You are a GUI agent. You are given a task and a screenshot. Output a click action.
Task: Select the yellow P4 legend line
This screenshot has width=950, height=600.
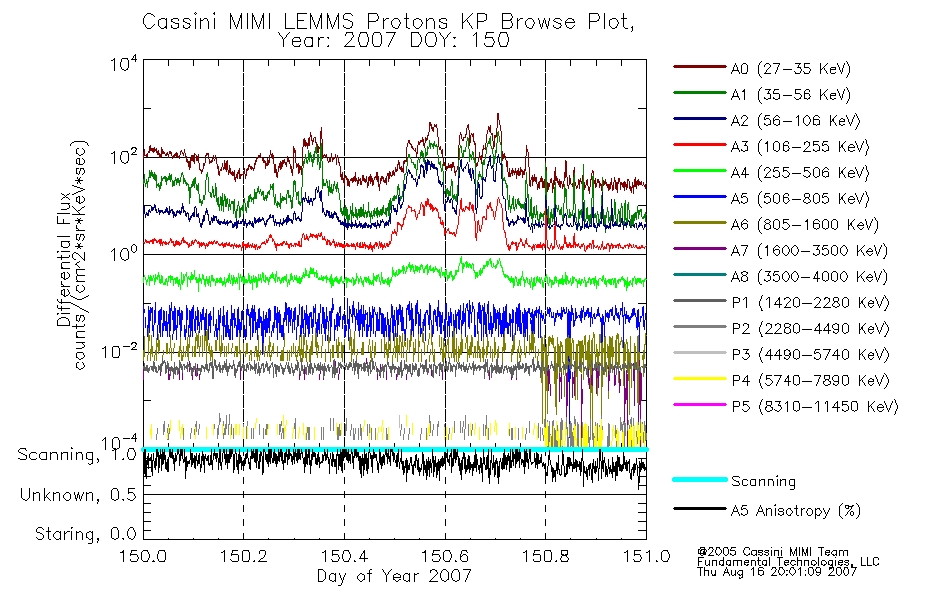pyautogui.click(x=699, y=379)
